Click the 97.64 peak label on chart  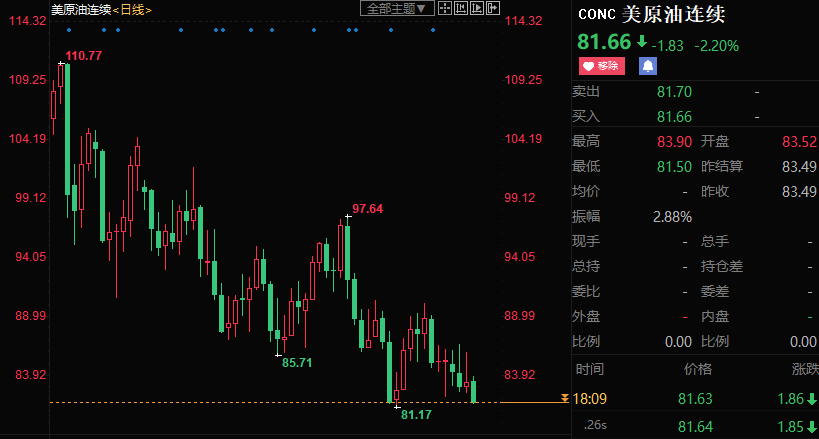click(x=367, y=209)
